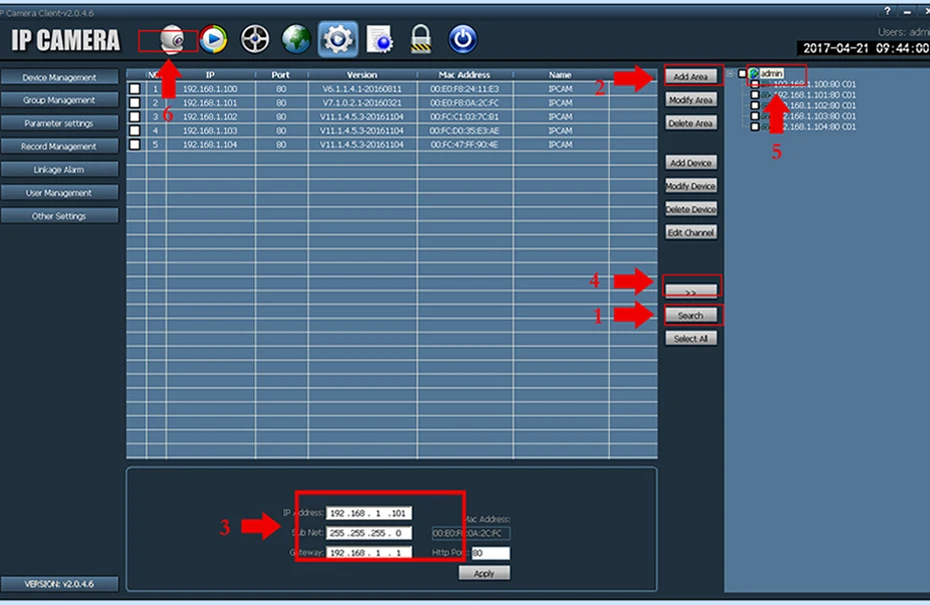Click the Sub Net input field

(x=368, y=533)
